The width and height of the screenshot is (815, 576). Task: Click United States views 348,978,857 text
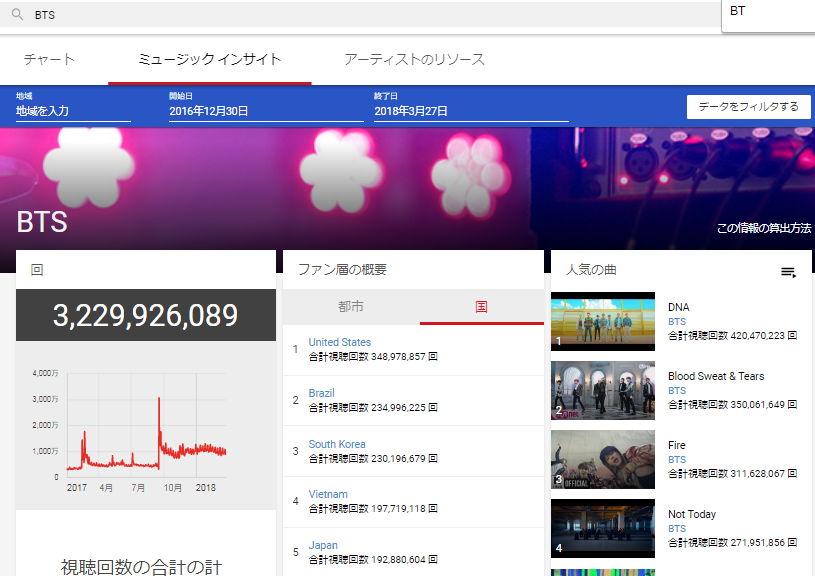tap(373, 357)
